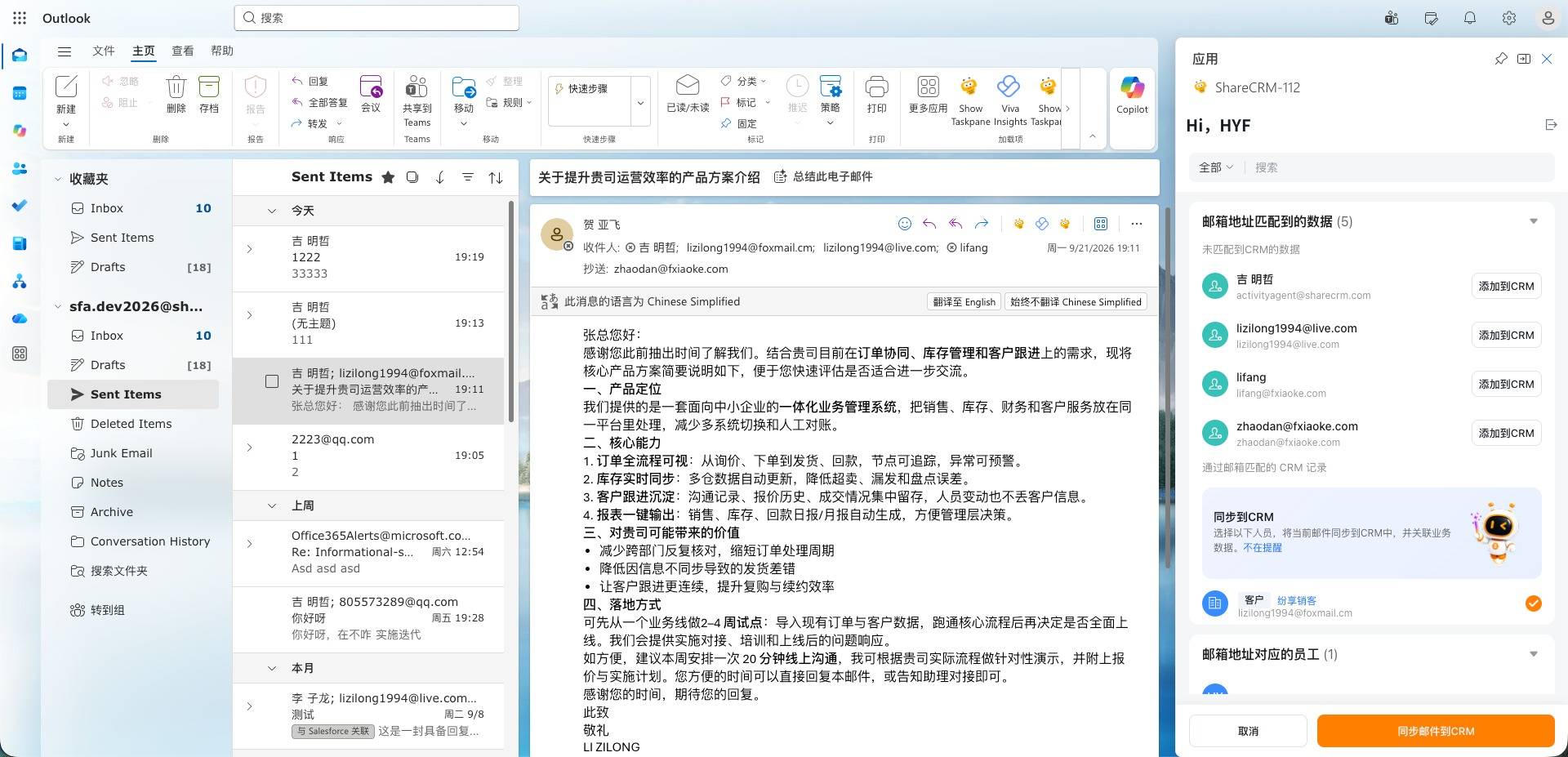Open People in left app rail
Image resolution: width=1568 pixels, height=757 pixels.
[20, 168]
